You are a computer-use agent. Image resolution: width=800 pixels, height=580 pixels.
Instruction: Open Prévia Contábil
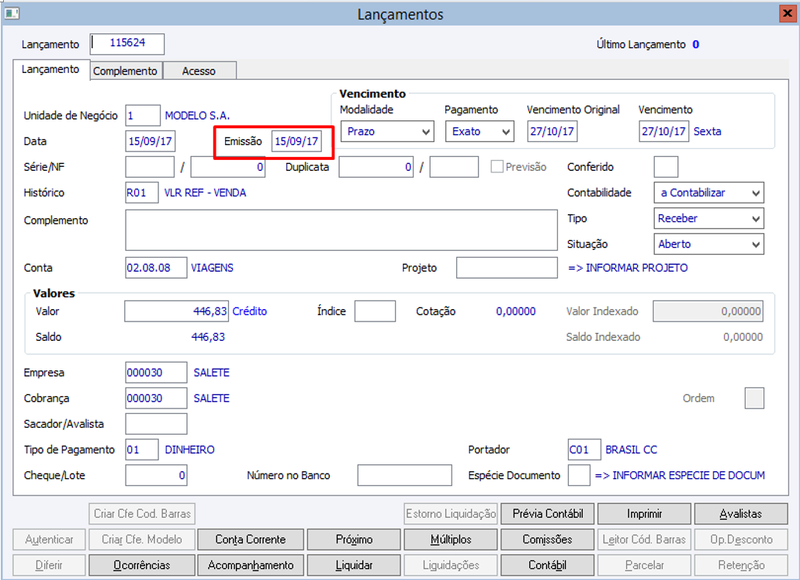point(547,514)
